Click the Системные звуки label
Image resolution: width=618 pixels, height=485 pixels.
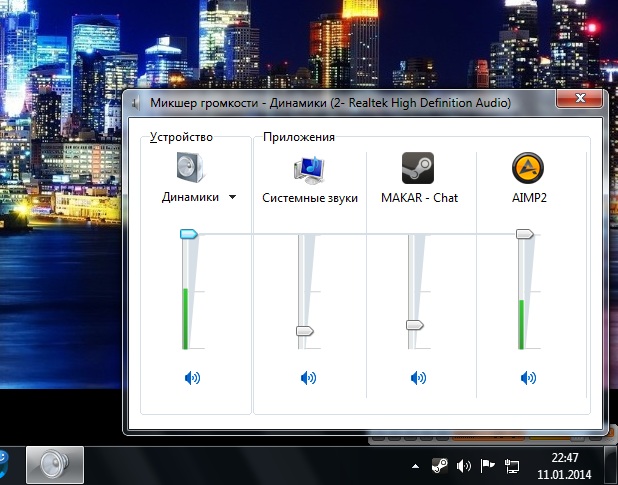[x=310, y=197]
